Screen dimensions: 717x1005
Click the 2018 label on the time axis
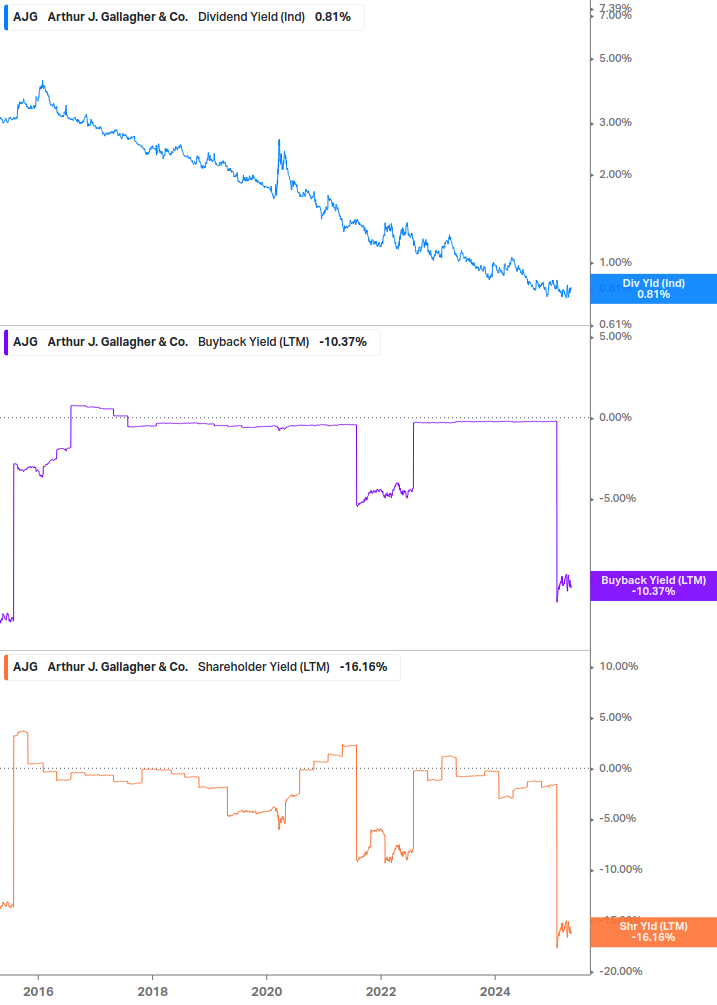click(152, 992)
